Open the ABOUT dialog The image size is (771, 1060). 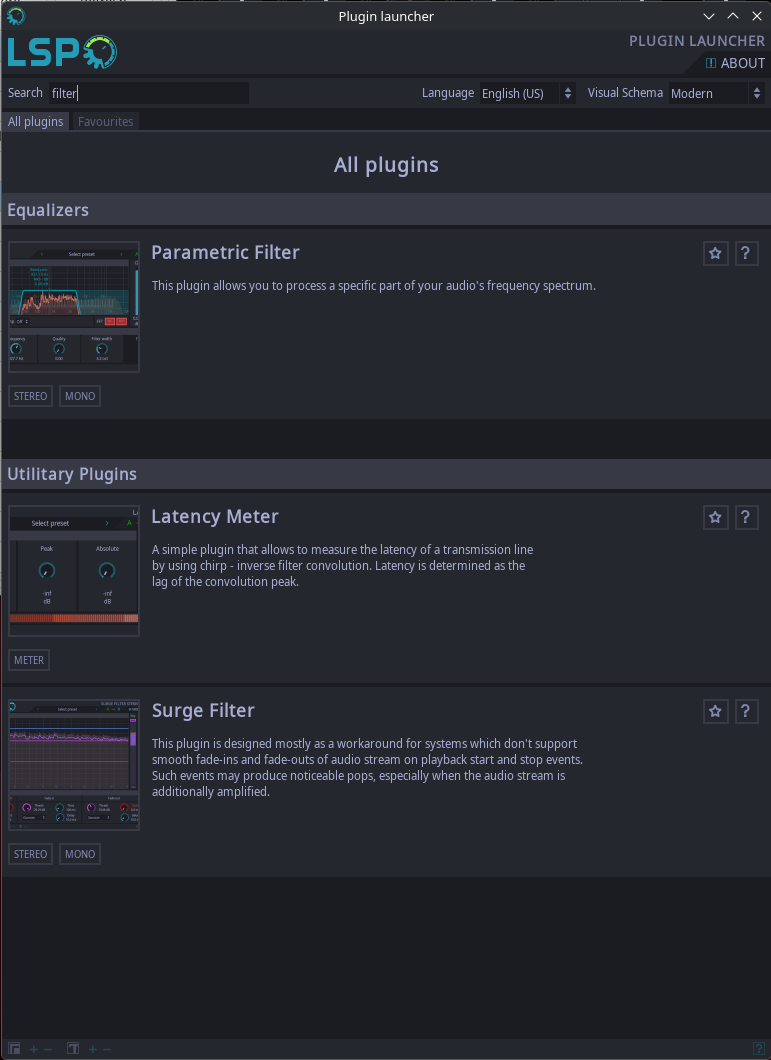click(x=735, y=63)
